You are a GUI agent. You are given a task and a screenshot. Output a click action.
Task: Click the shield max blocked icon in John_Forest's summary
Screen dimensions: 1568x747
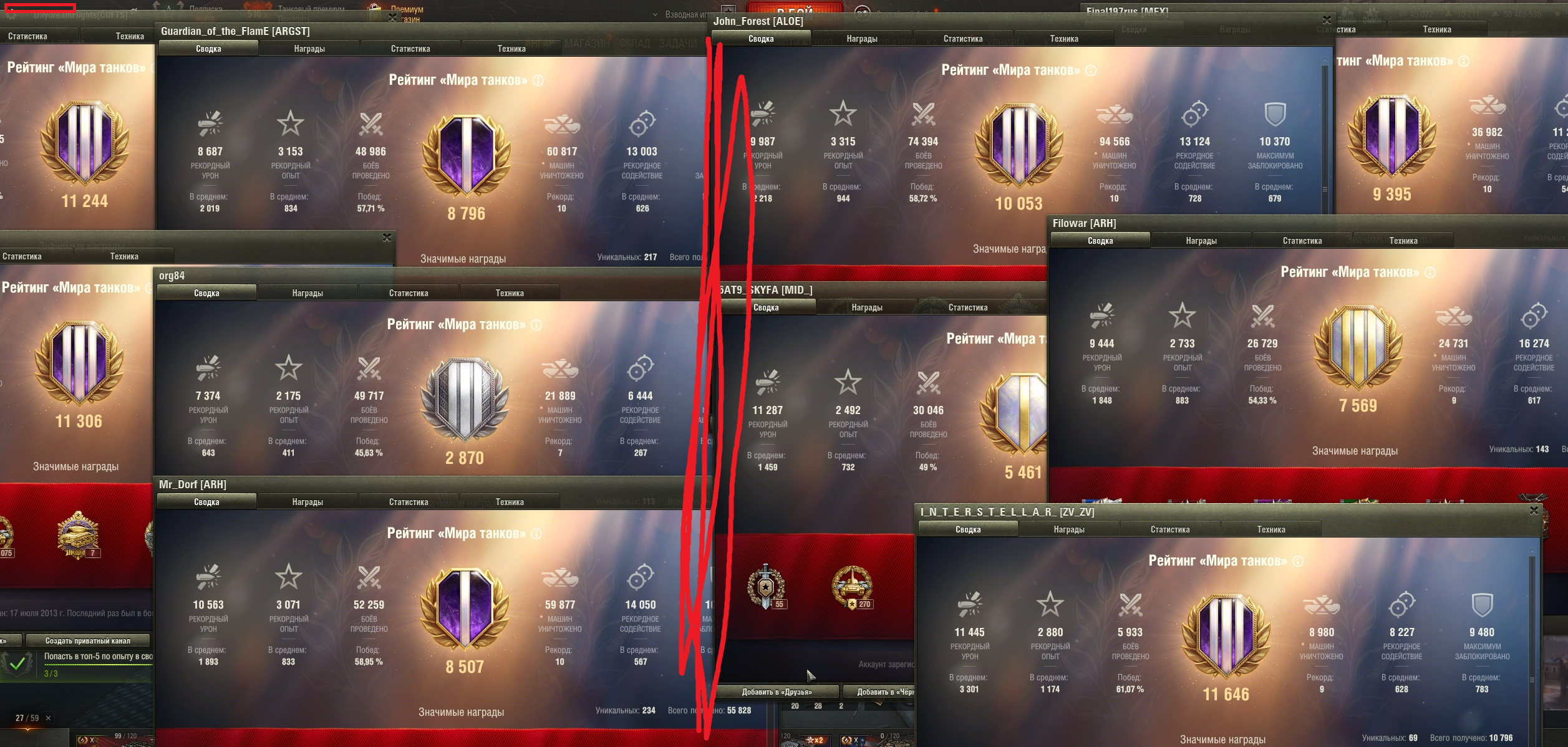click(x=1275, y=114)
